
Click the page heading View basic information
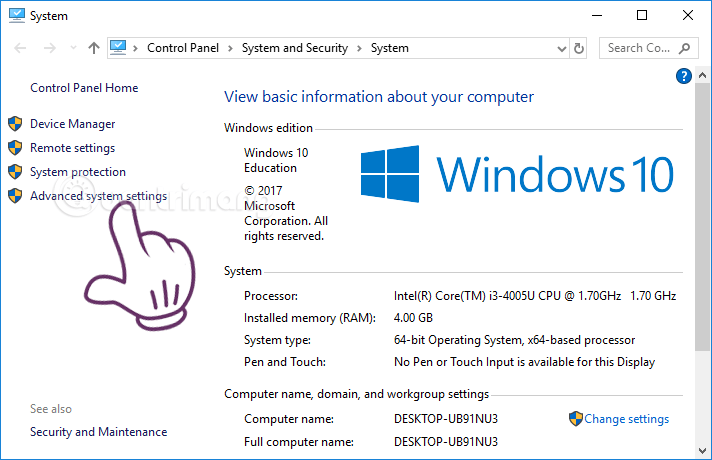tap(379, 97)
